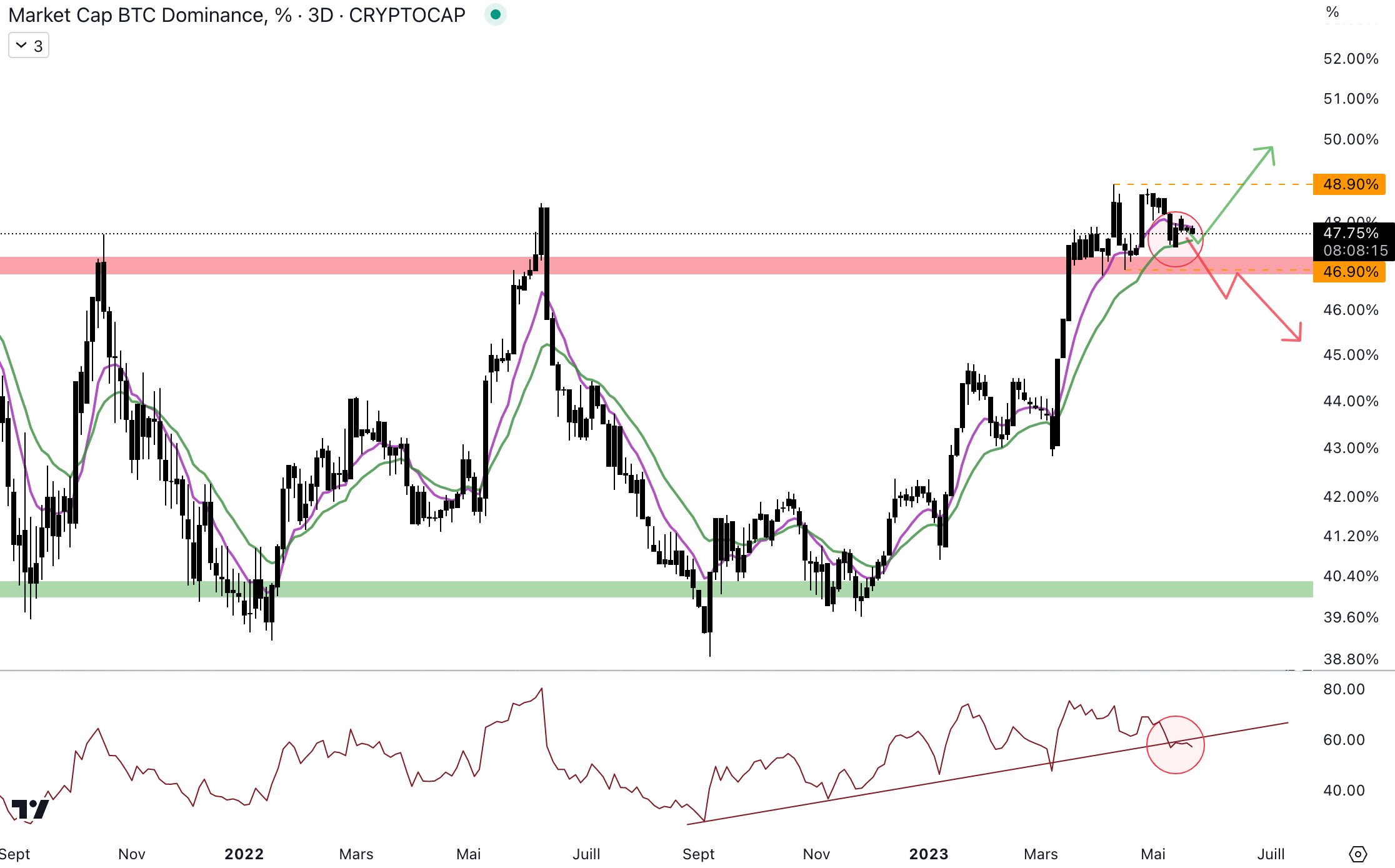Click the 2023 label on time axis
Viewport: 1395px width, 868px height.
tap(928, 854)
